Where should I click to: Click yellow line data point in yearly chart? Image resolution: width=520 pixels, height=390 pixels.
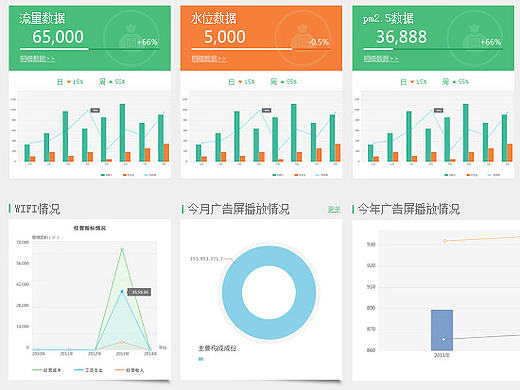(x=445, y=241)
